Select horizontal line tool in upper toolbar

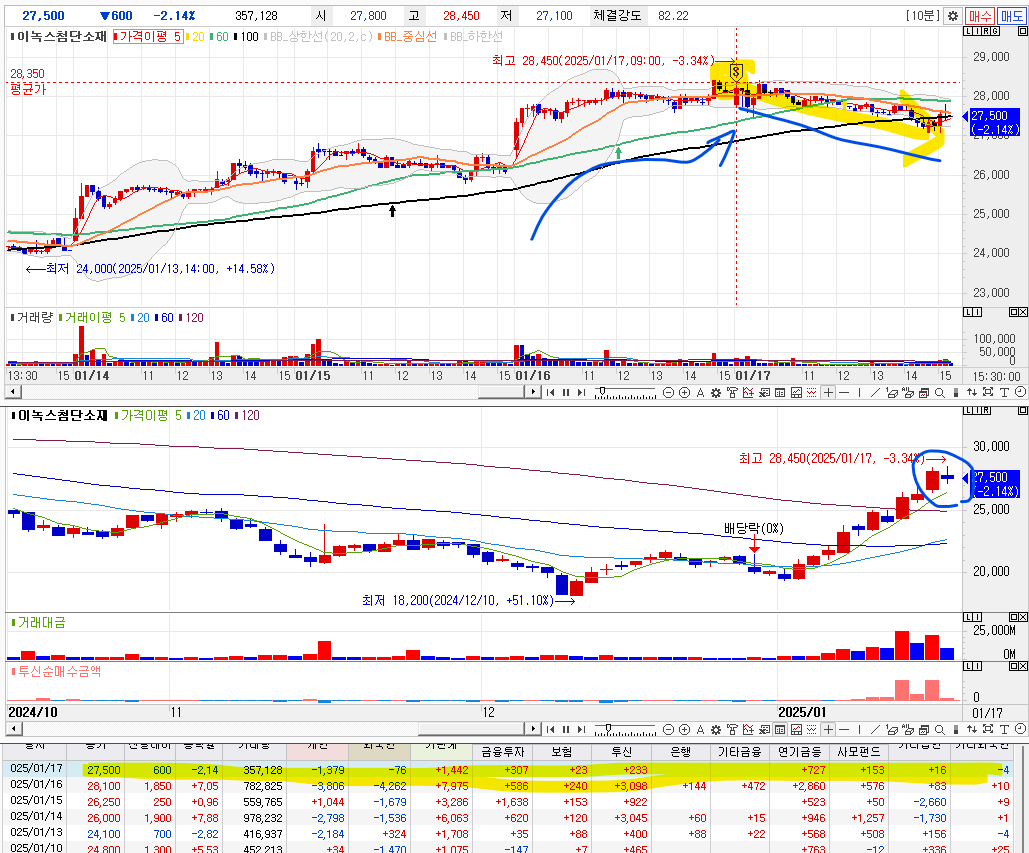coord(844,392)
